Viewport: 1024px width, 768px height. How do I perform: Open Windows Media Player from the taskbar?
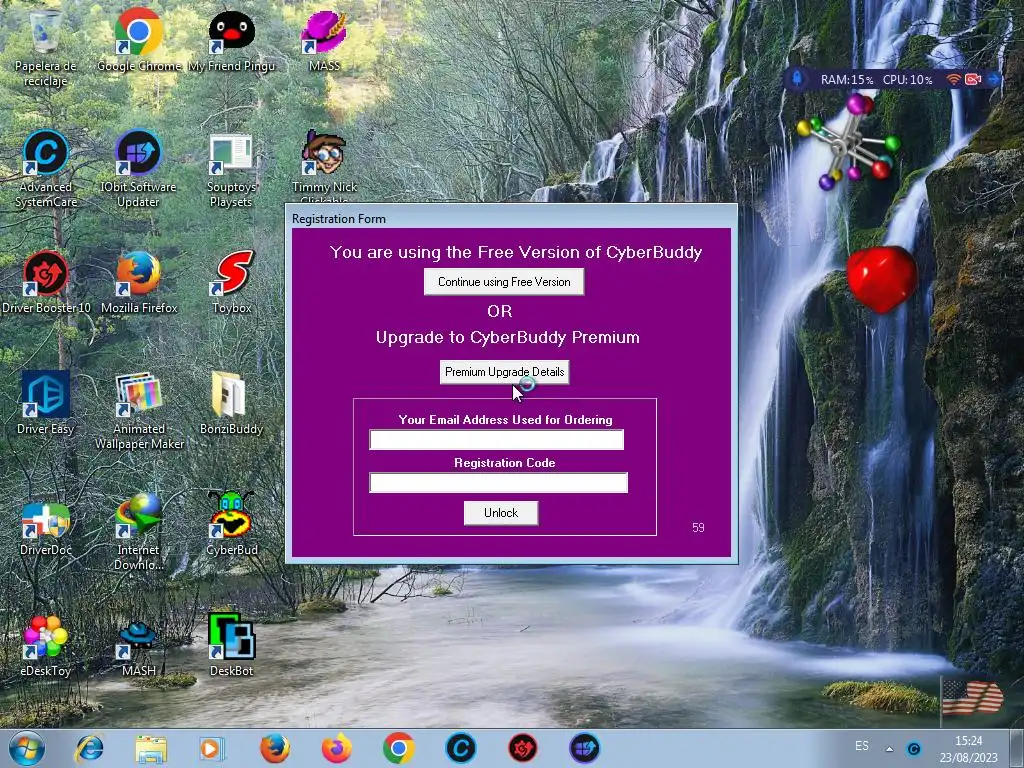(x=212, y=748)
